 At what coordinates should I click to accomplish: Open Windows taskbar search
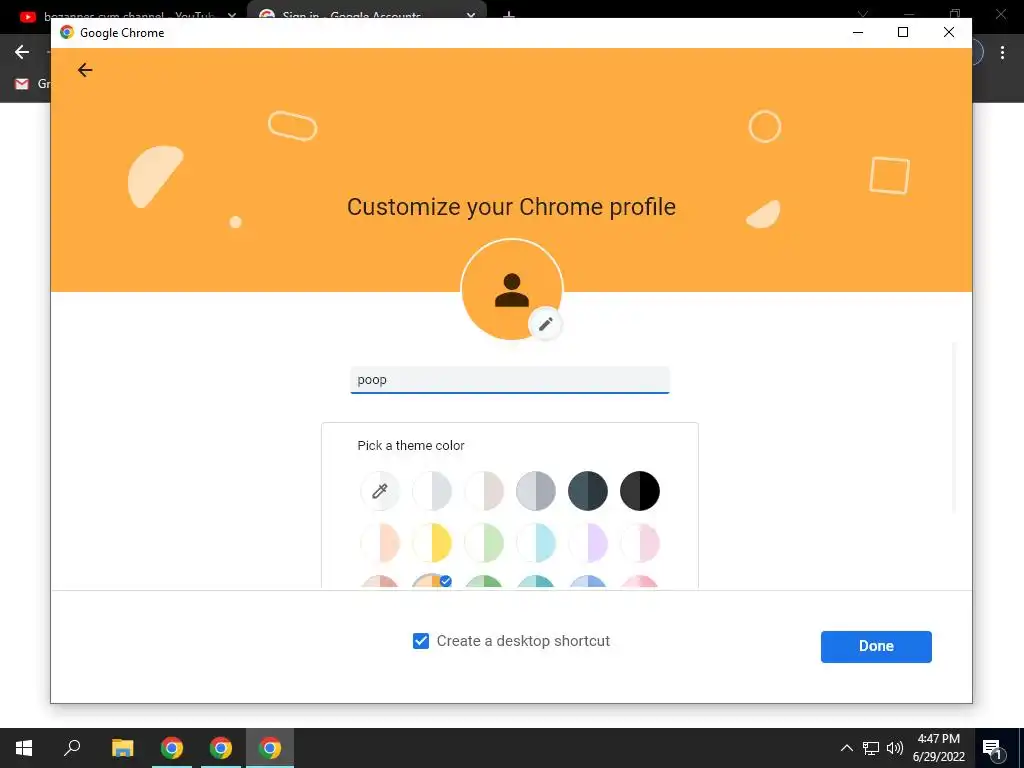point(72,748)
